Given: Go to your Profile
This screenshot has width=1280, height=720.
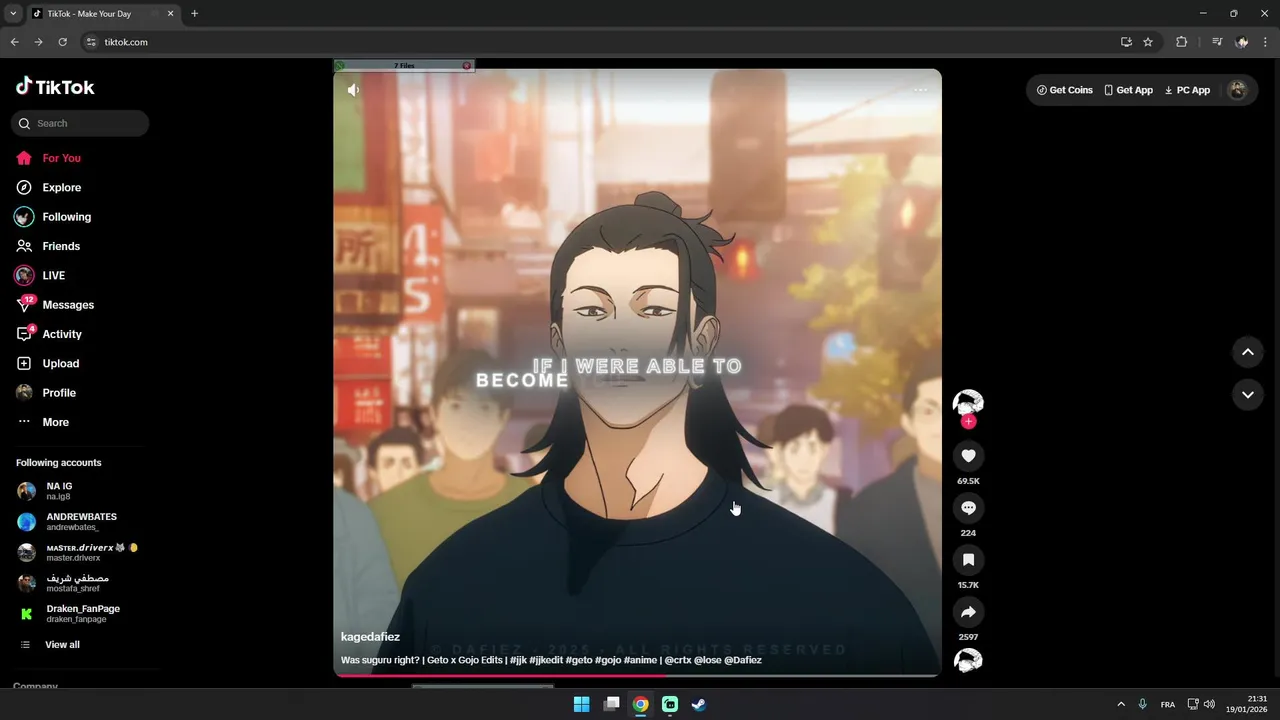Looking at the screenshot, I should 46,393.
